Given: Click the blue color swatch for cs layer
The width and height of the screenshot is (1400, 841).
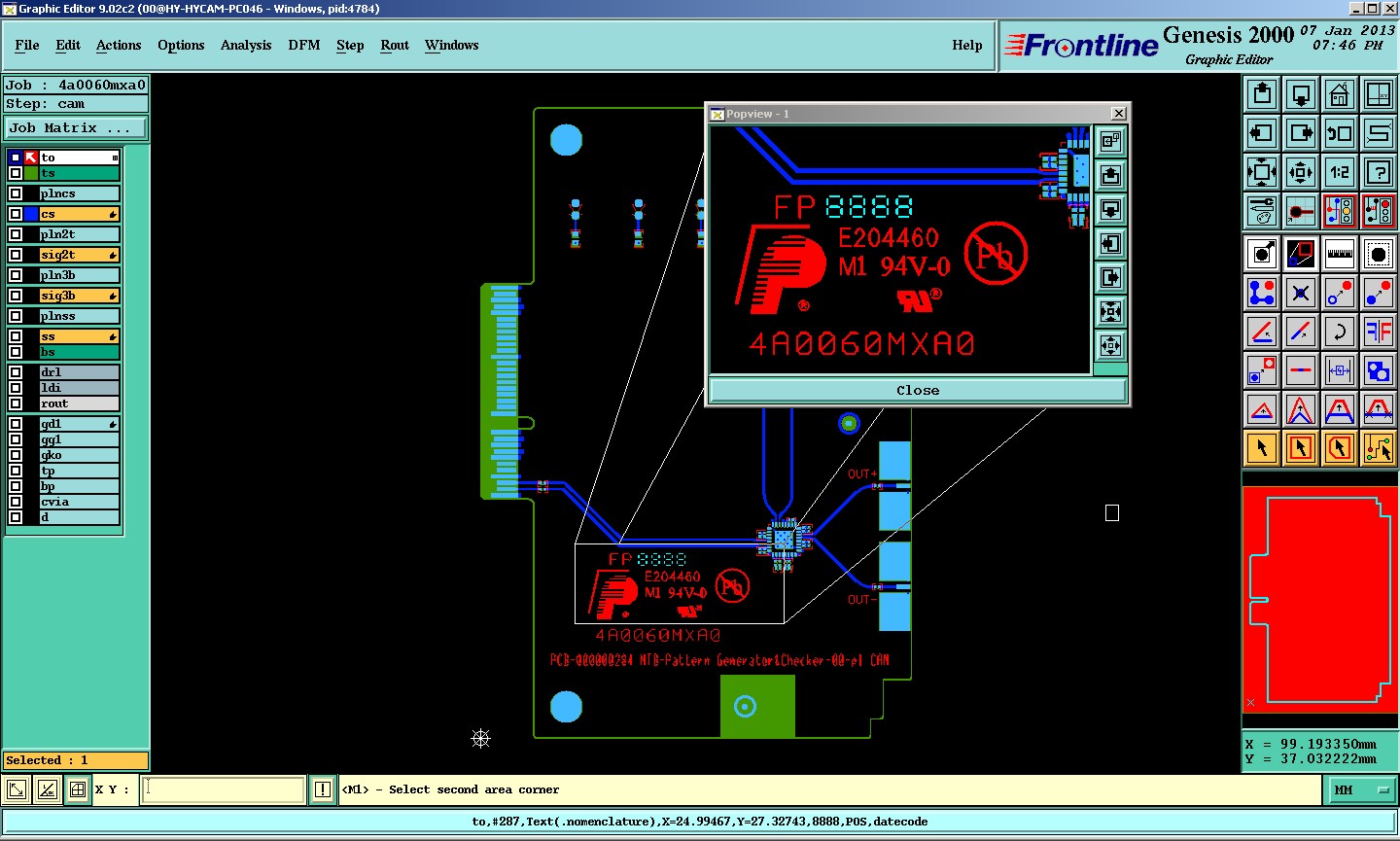Looking at the screenshot, I should (31, 214).
